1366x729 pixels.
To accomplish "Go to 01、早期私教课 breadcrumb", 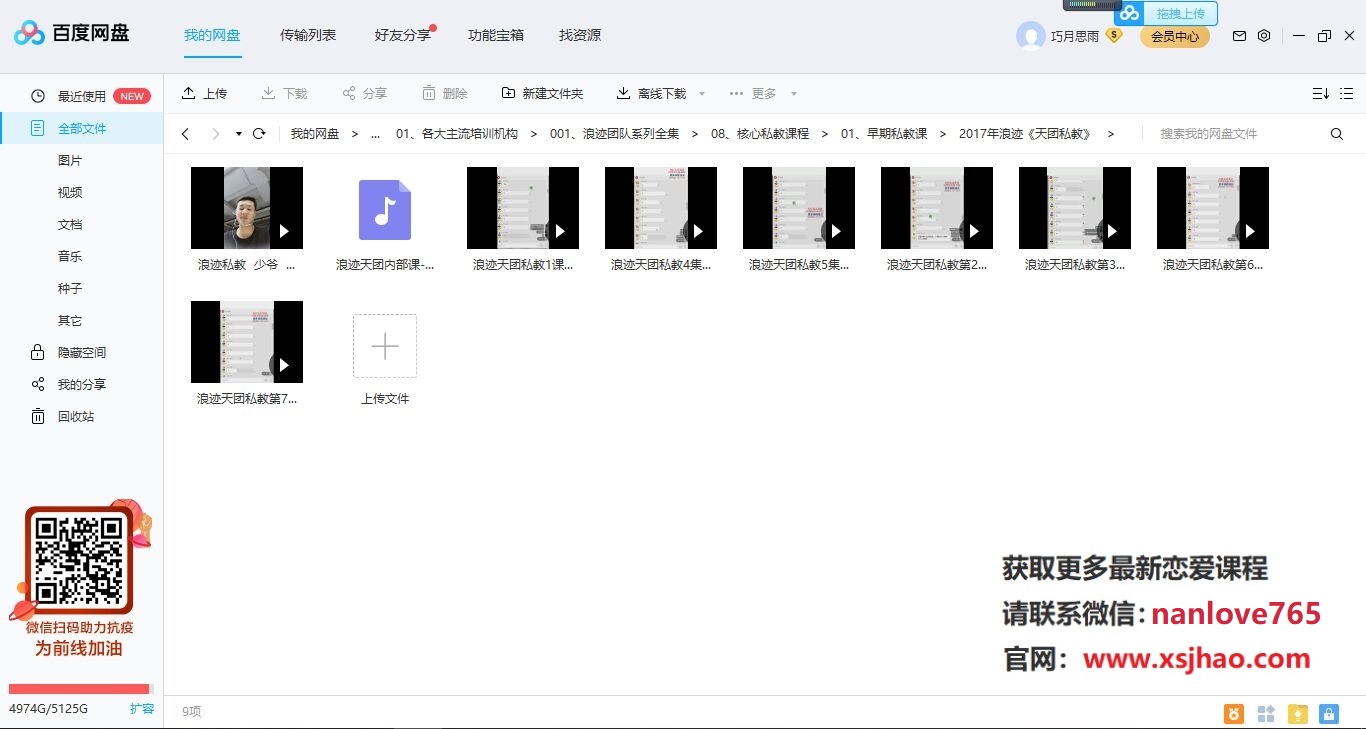I will [x=884, y=134].
